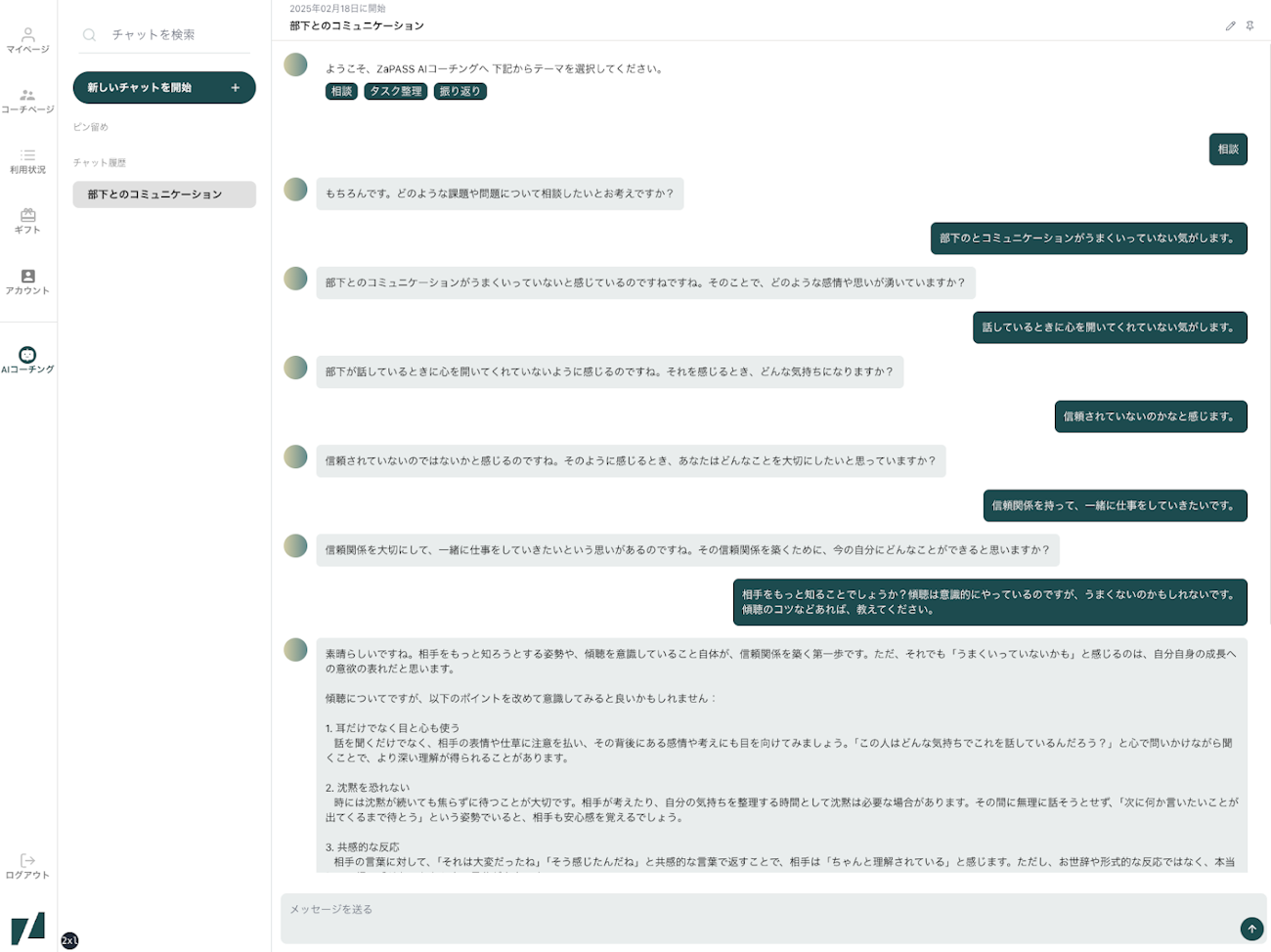Select the ギフト gift icon
This screenshot has width=1271, height=952.
[27, 215]
